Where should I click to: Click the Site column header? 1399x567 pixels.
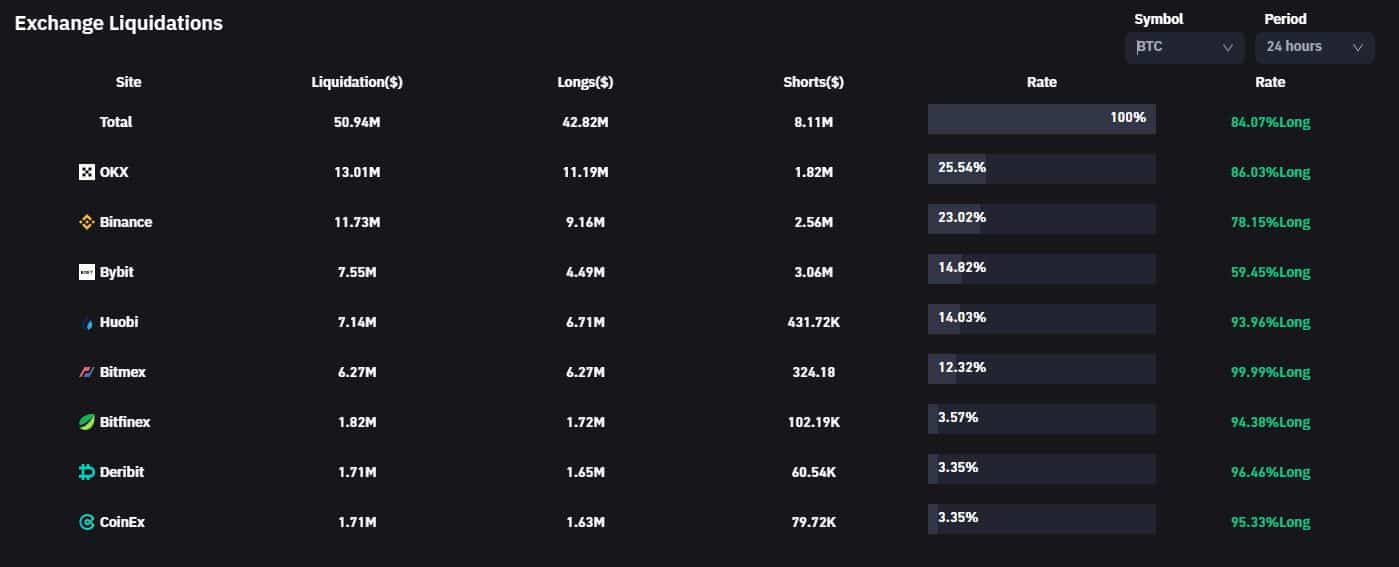[x=128, y=82]
